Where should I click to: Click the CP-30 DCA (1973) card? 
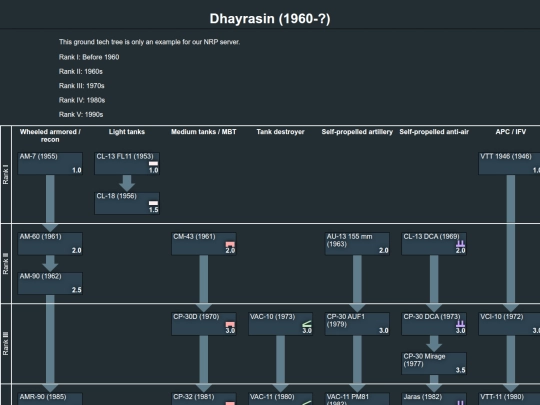[x=434, y=324]
